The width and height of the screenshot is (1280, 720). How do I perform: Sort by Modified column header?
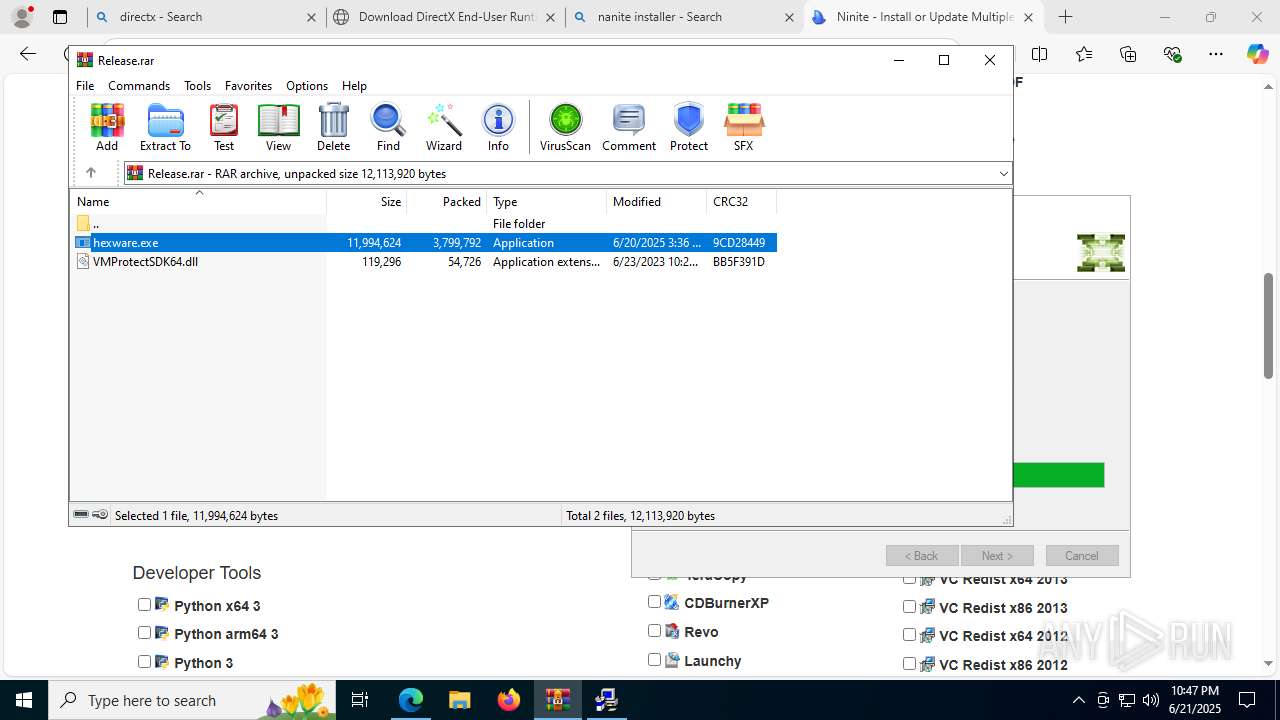tap(657, 201)
